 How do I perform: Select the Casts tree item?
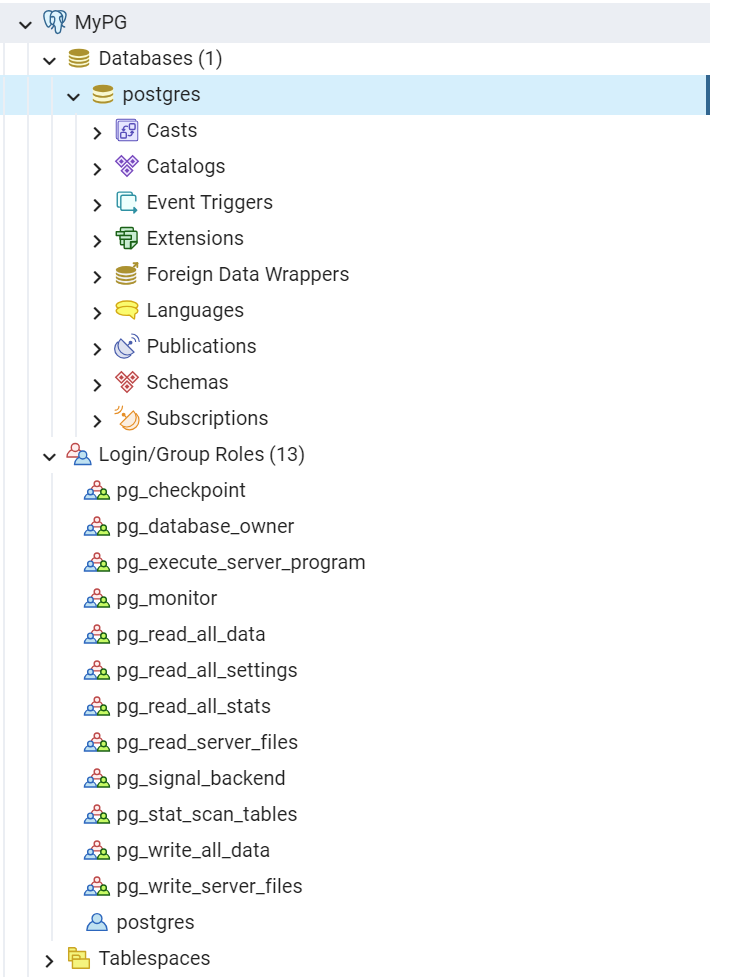coord(172,131)
